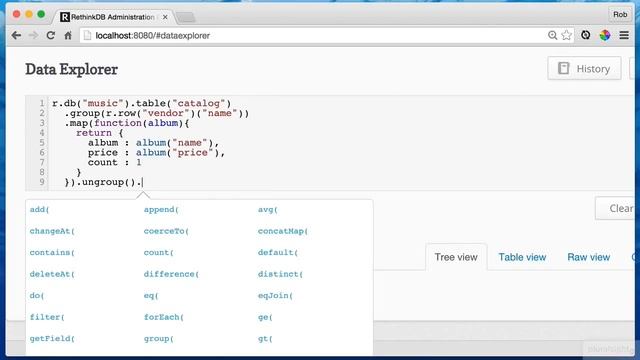Go back using browser back arrow
Viewport: 640px width, 360px height.
(16, 36)
